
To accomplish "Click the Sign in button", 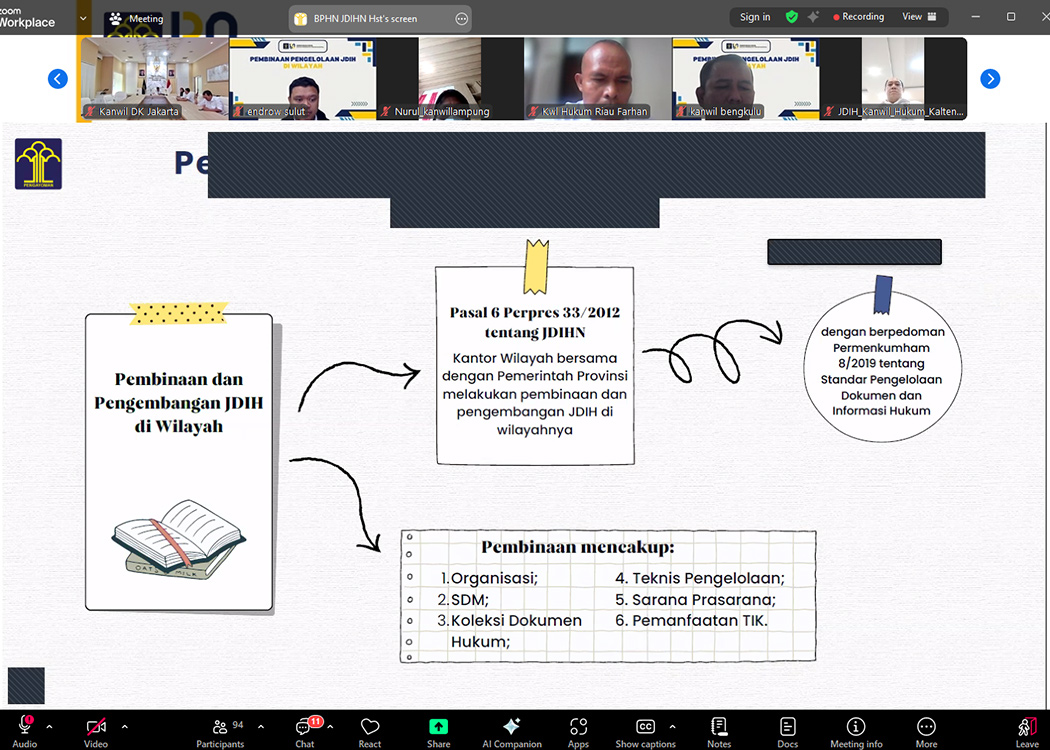I will [755, 17].
